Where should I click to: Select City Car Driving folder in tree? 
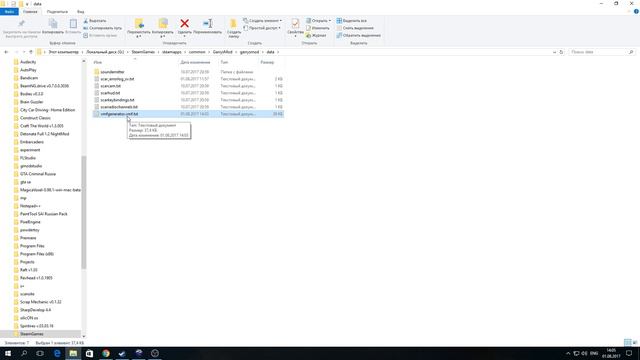(47, 110)
